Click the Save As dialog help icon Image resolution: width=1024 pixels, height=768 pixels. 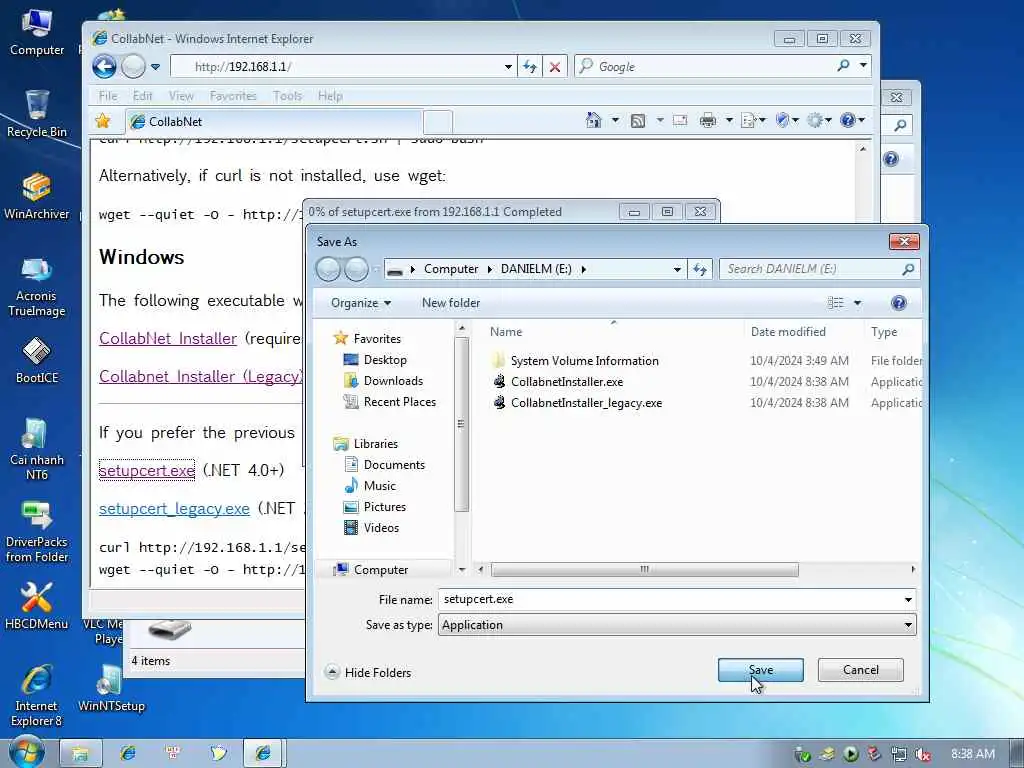point(899,303)
